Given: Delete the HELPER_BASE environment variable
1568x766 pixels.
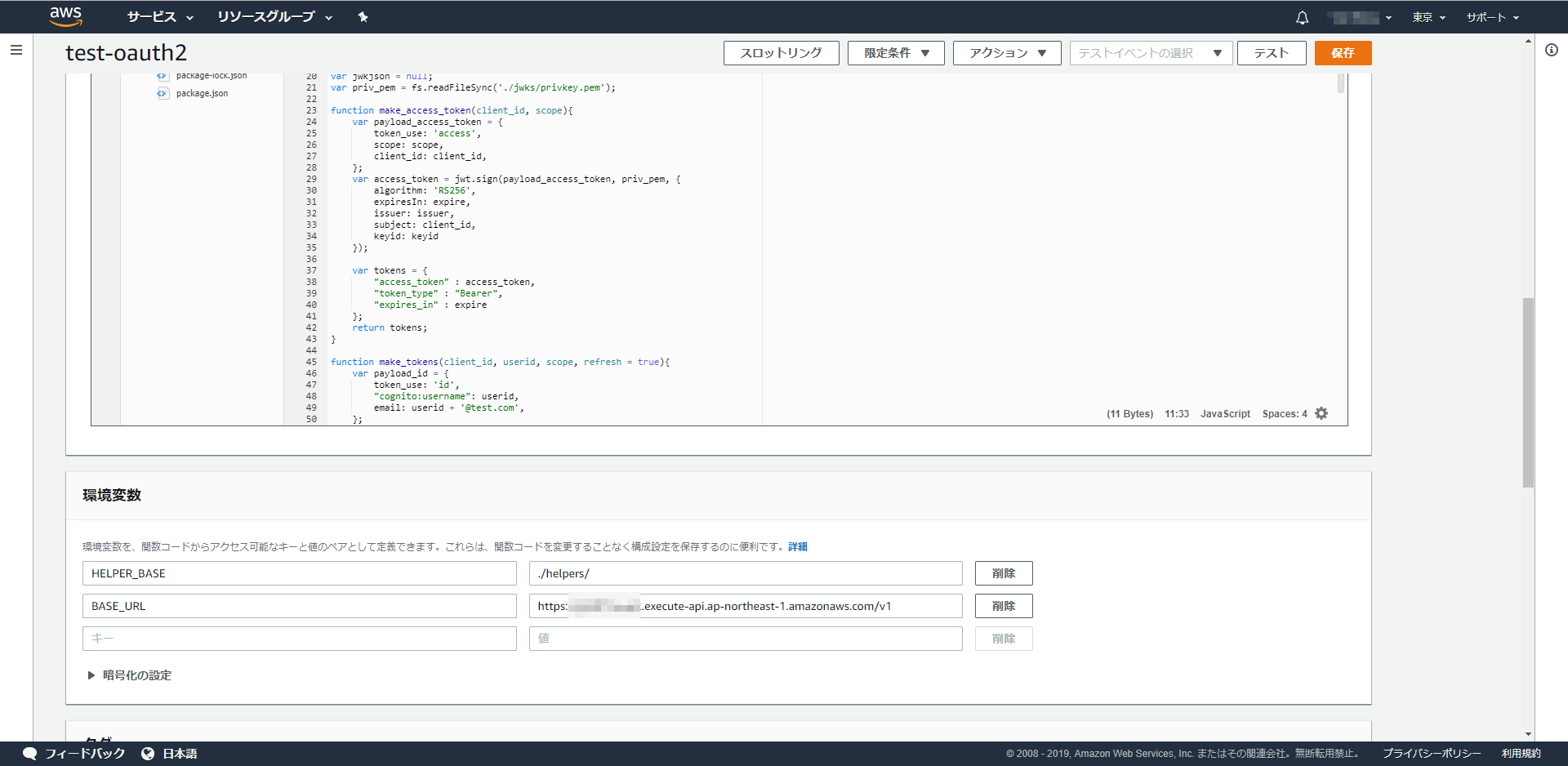Looking at the screenshot, I should (x=1003, y=572).
